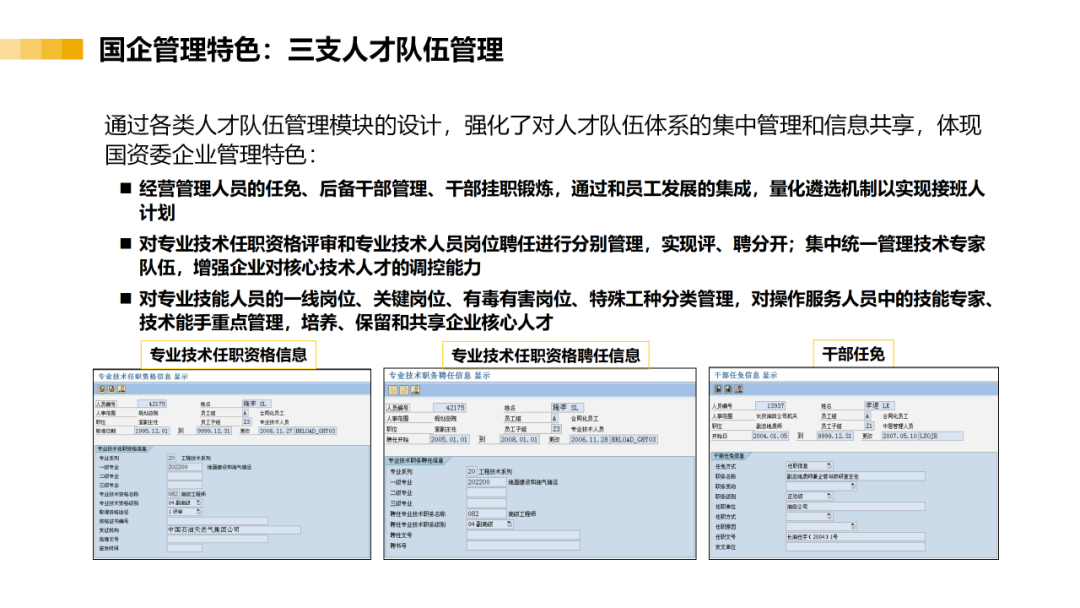The width and height of the screenshot is (1080, 608).
Task: Click the start date field 1995.12.01
Action: (x=152, y=431)
